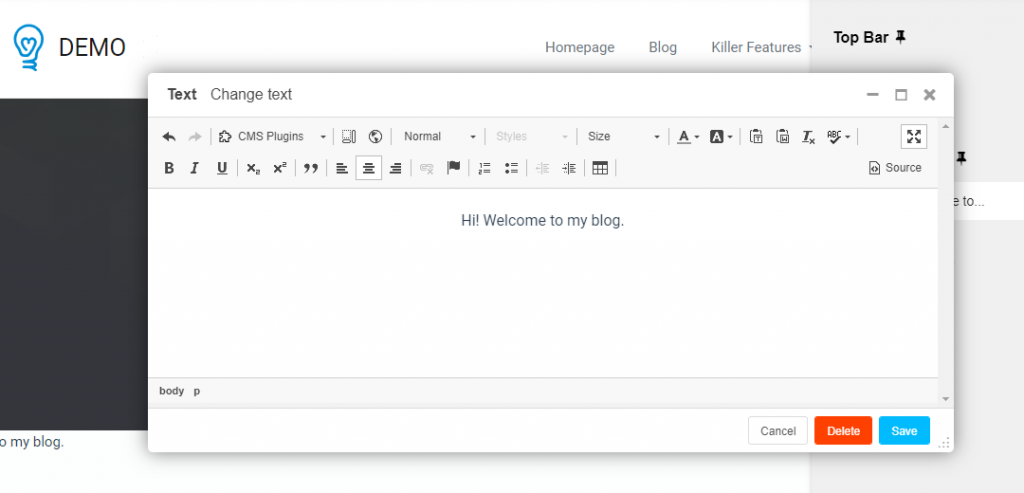Expand the font Size dropdown
This screenshot has height=493, width=1024.
(x=623, y=137)
